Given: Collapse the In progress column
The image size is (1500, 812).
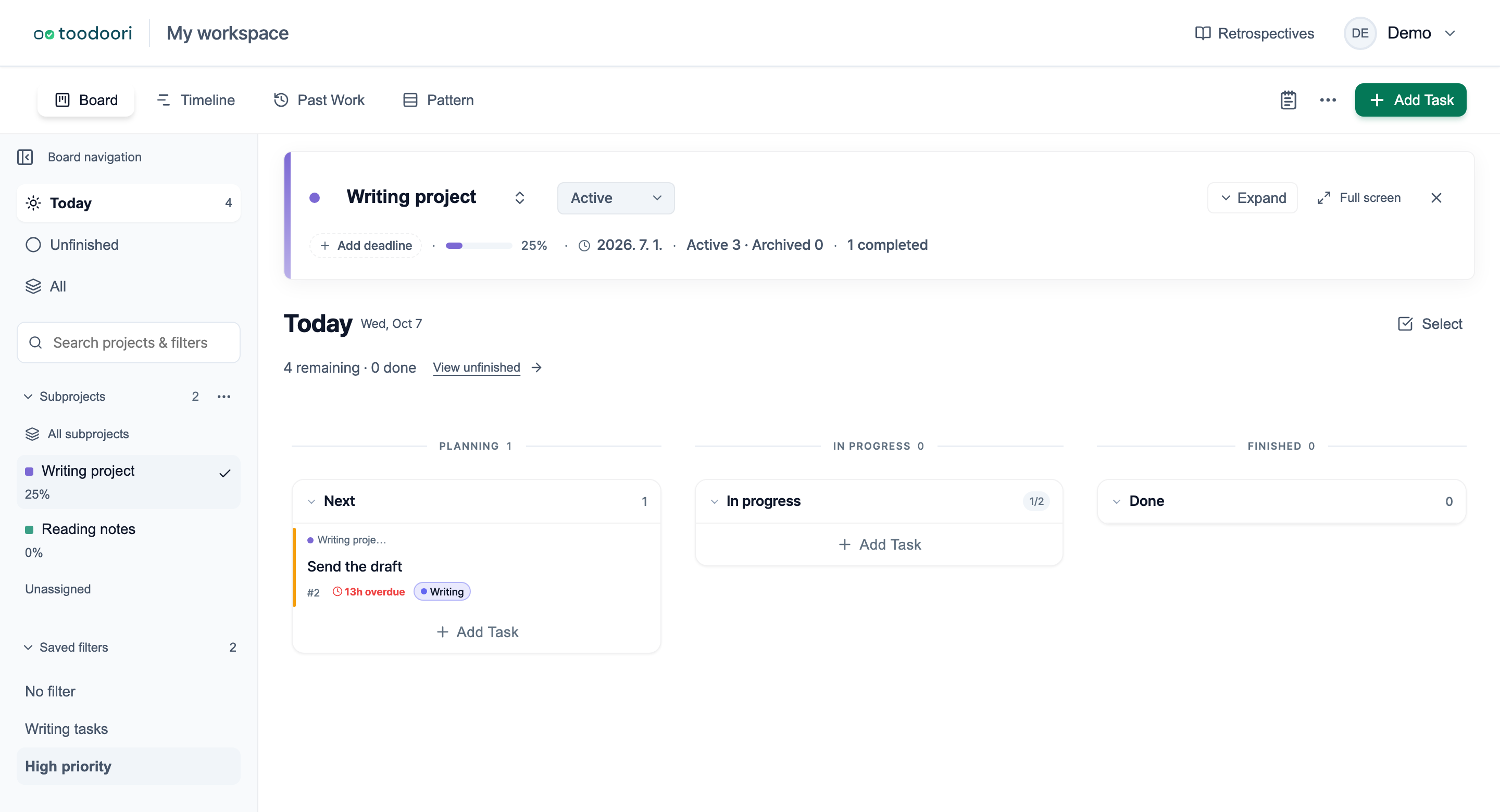Looking at the screenshot, I should tap(714, 502).
